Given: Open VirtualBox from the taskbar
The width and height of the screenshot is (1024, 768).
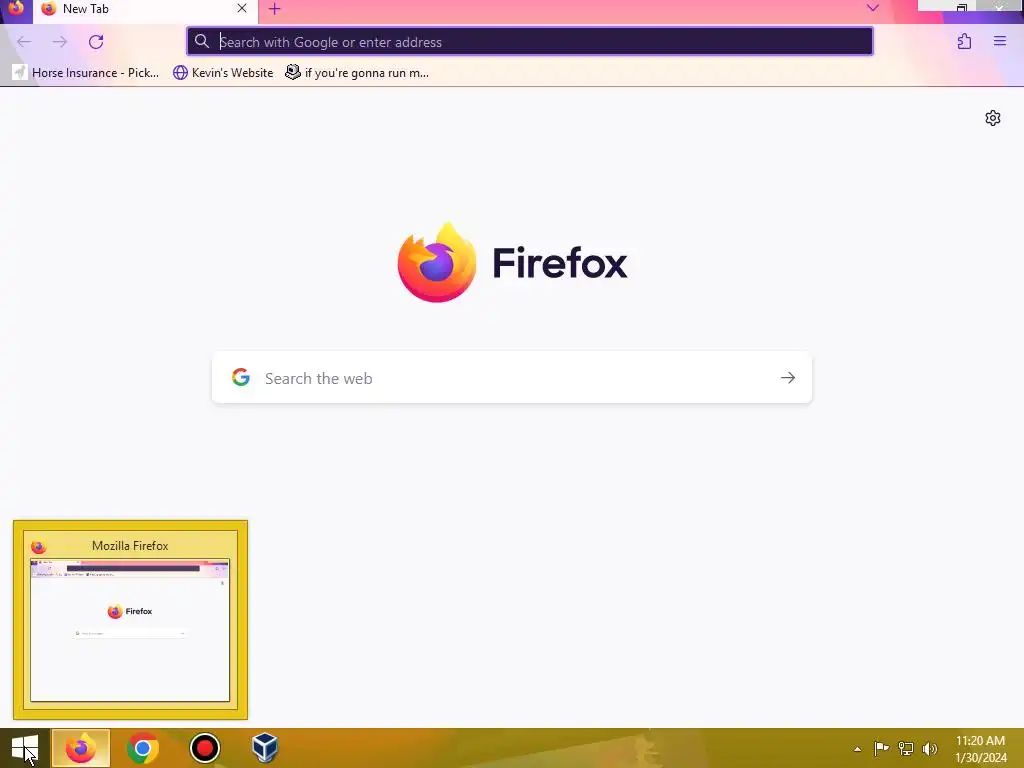Looking at the screenshot, I should coord(265,748).
